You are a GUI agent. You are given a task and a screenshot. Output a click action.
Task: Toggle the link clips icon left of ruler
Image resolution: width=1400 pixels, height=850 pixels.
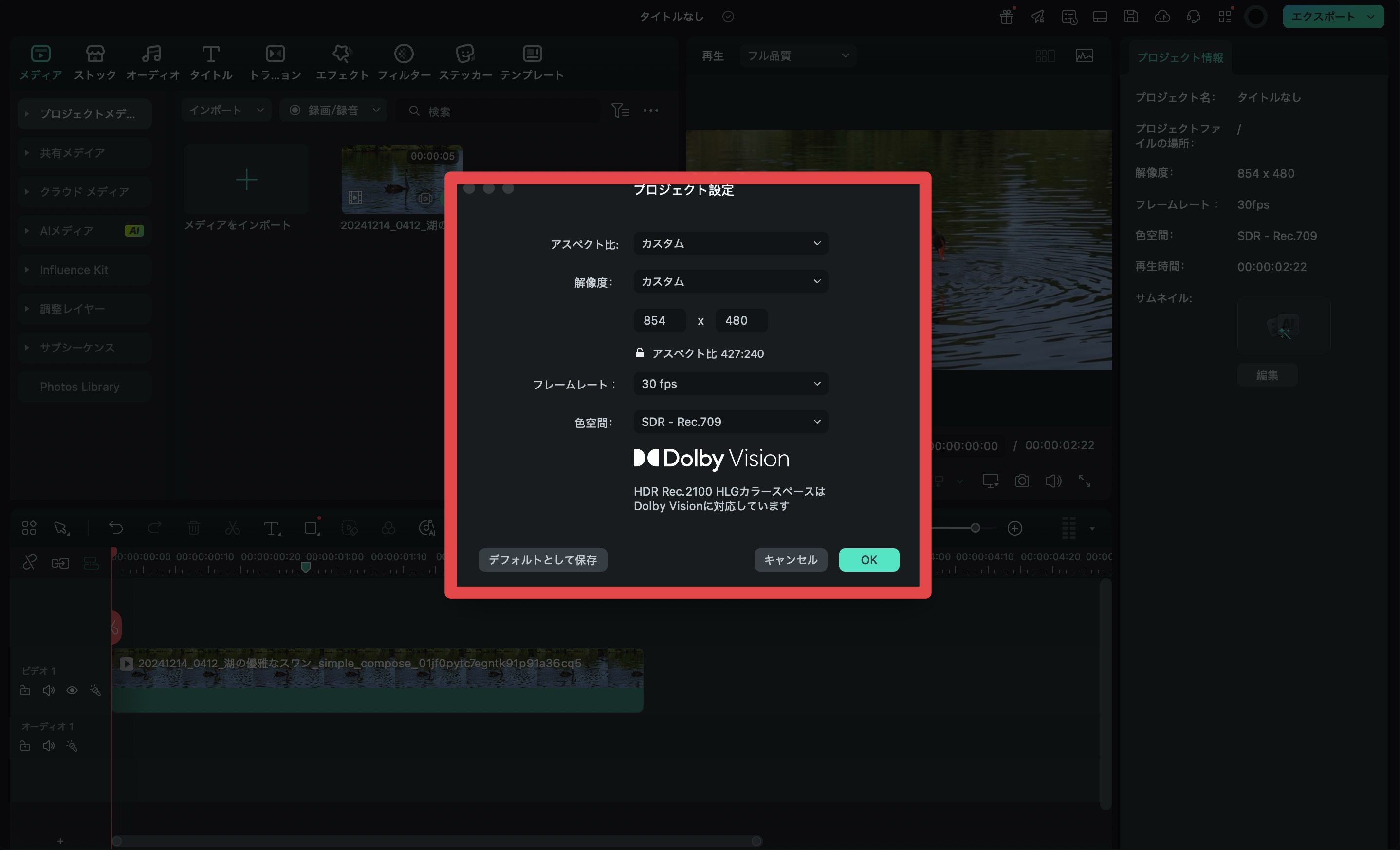(60, 563)
